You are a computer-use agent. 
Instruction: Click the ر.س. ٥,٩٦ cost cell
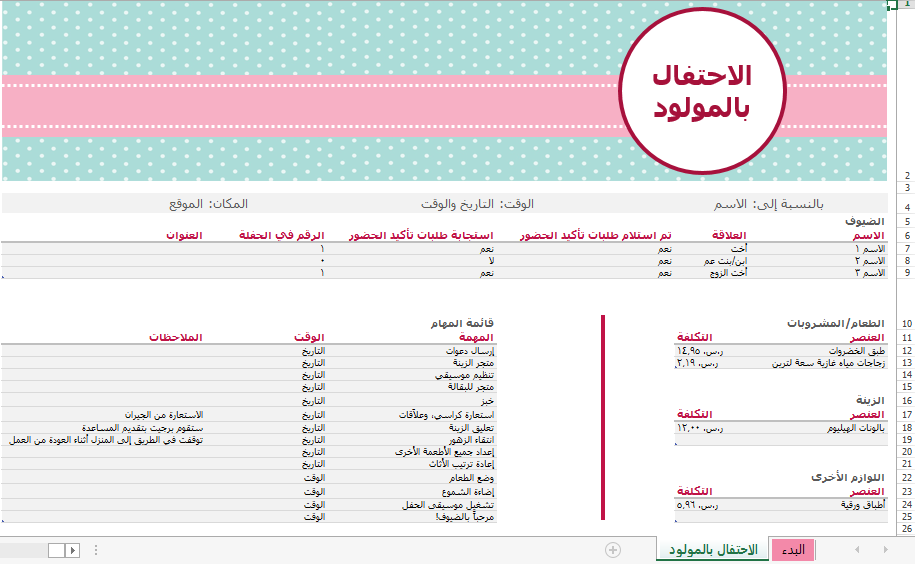tap(697, 505)
